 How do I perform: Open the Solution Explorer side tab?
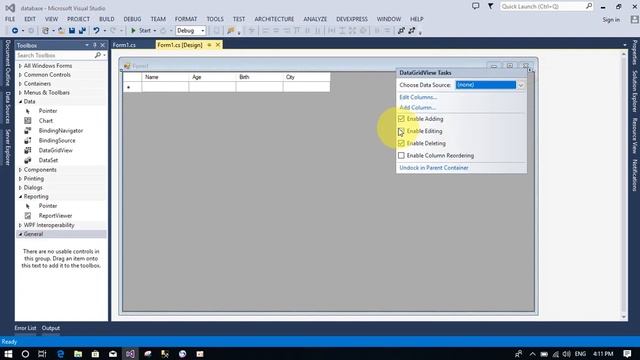635,91
